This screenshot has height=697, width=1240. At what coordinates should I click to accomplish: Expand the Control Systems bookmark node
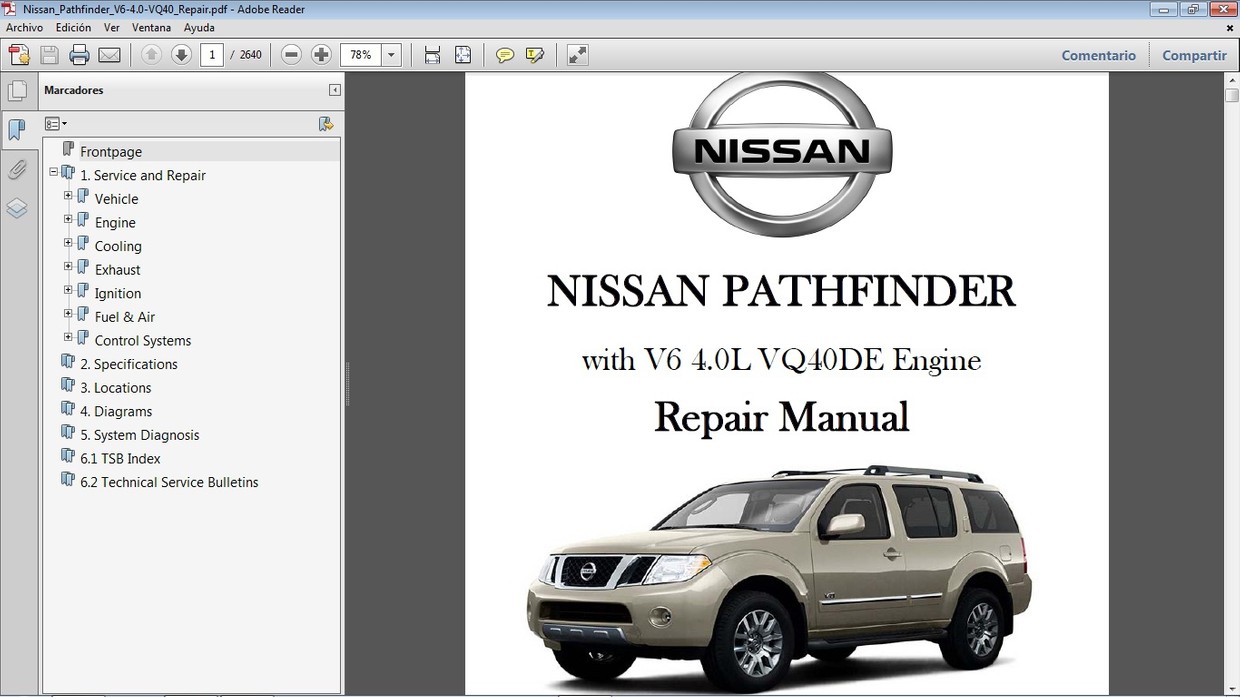[68, 337]
